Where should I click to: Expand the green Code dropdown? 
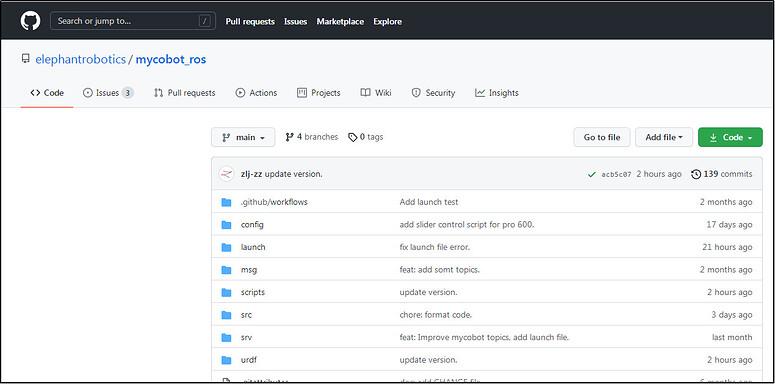tap(730, 137)
